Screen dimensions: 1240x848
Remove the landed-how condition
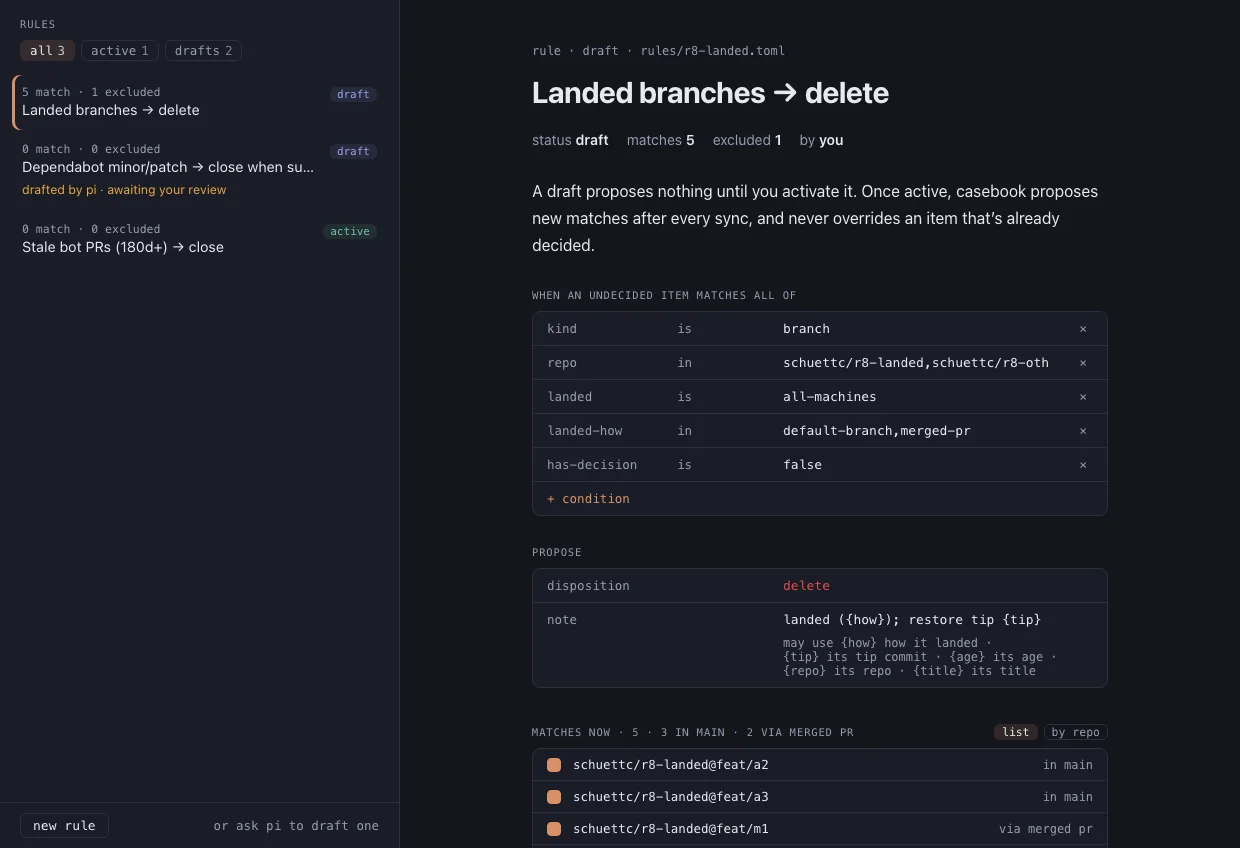tap(1083, 431)
